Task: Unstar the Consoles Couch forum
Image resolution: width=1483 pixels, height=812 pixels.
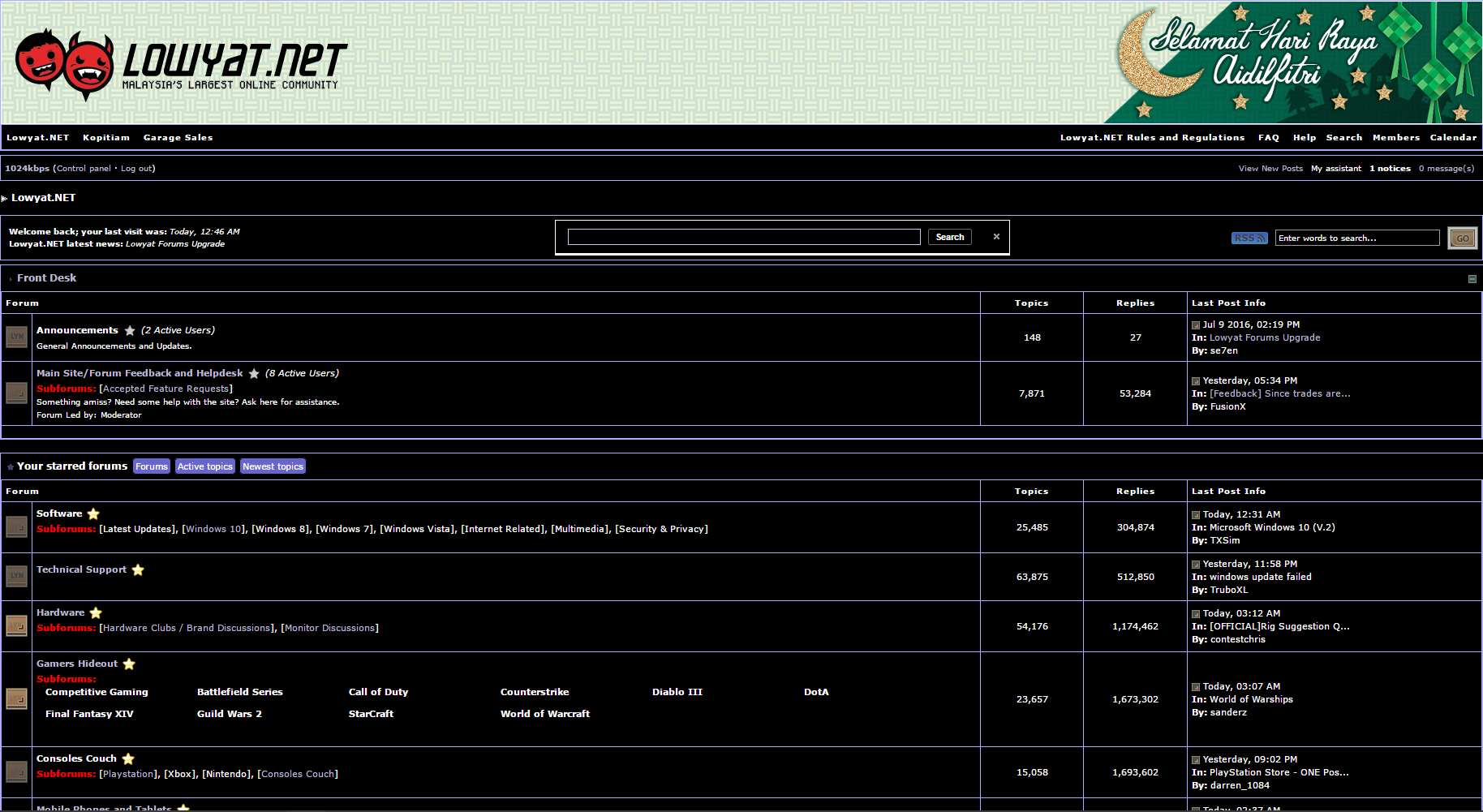Action: click(128, 758)
